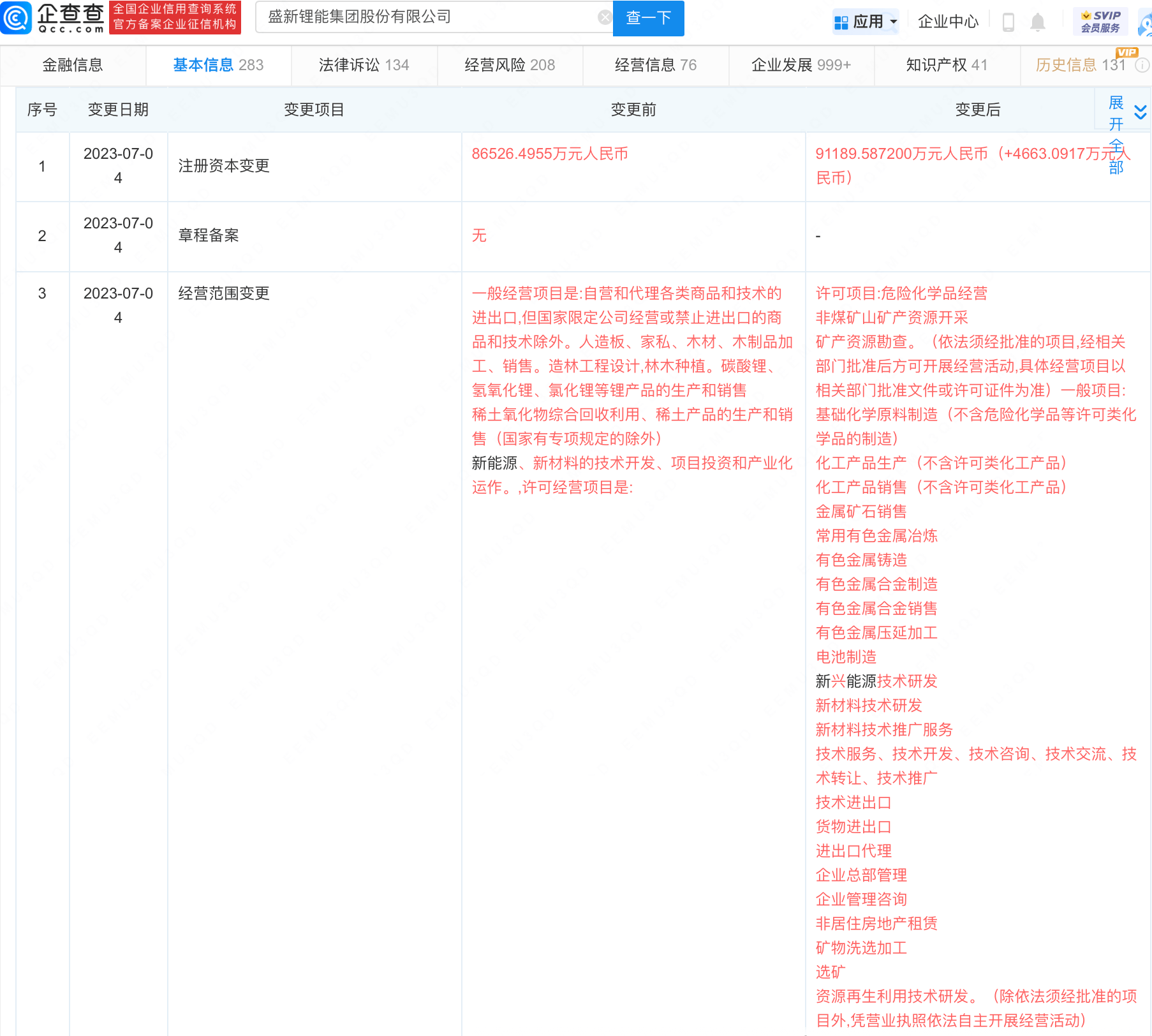This screenshot has width=1152, height=1036.
Task: Open the 经营风险 208 tab
Action: pos(510,65)
